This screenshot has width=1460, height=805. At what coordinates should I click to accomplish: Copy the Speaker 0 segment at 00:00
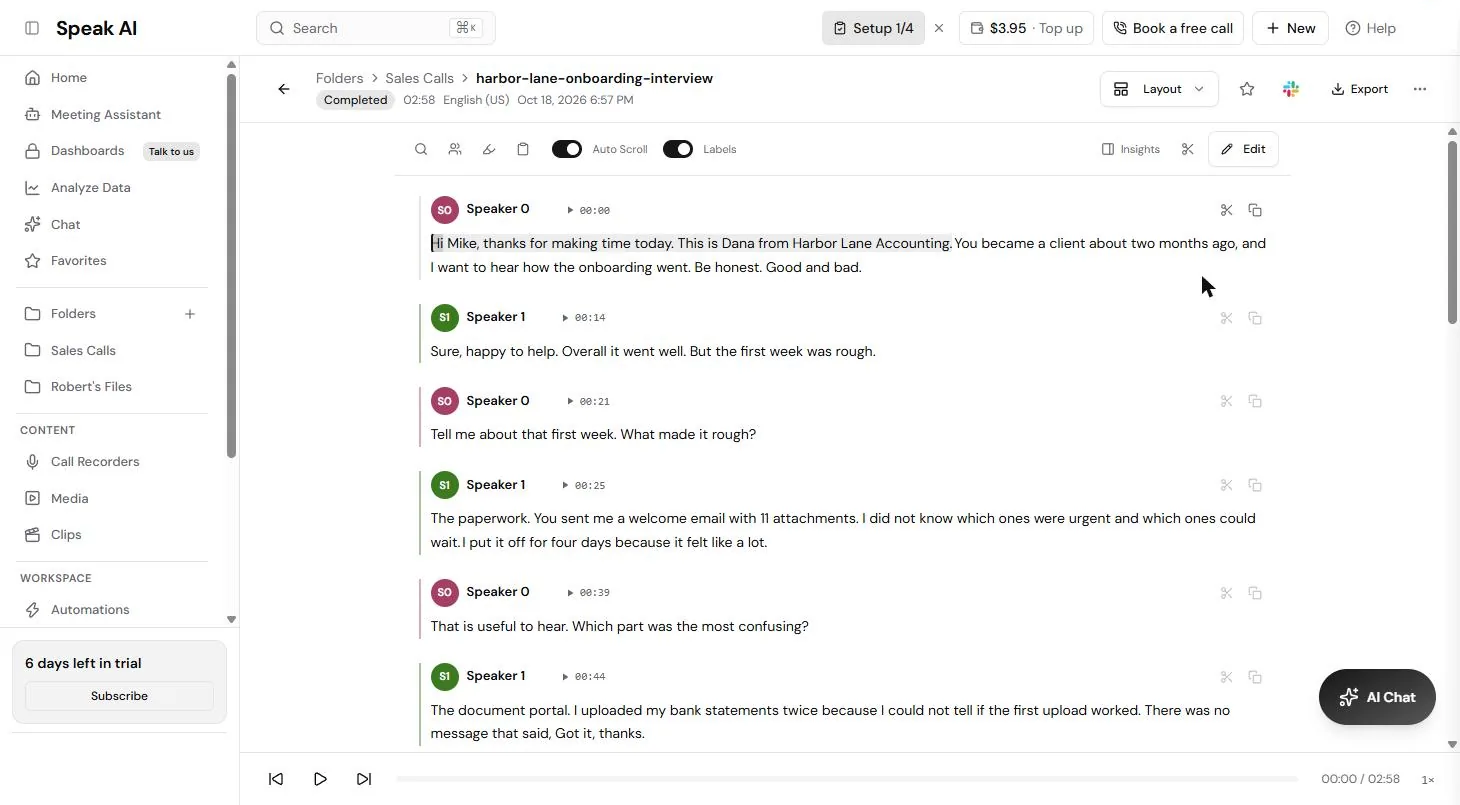(x=1255, y=210)
